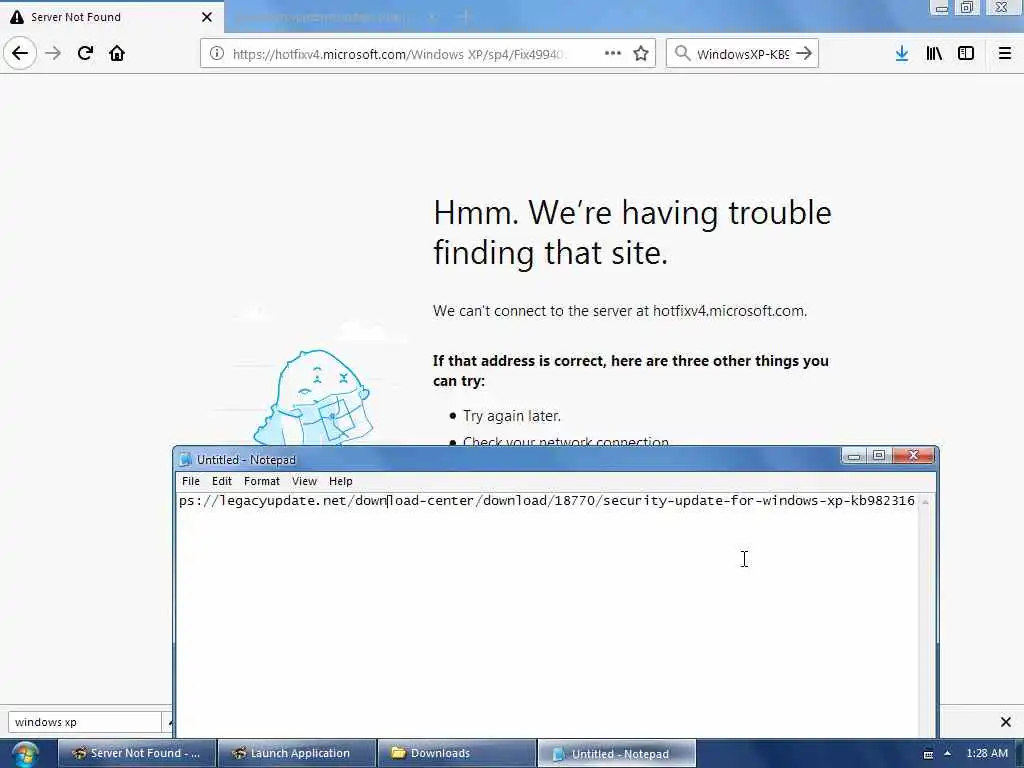This screenshot has height=768, width=1024.
Task: Open the Windows Start orb
Action: point(25,754)
